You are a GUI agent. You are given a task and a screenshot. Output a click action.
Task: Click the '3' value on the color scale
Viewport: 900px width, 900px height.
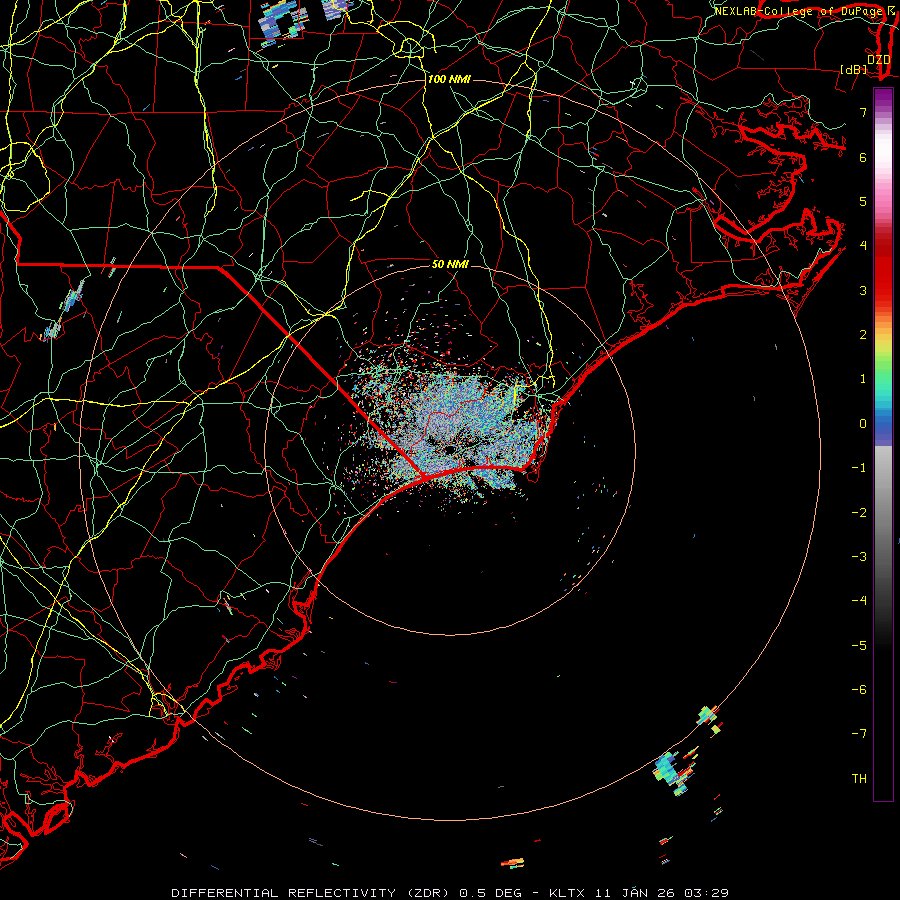863,290
